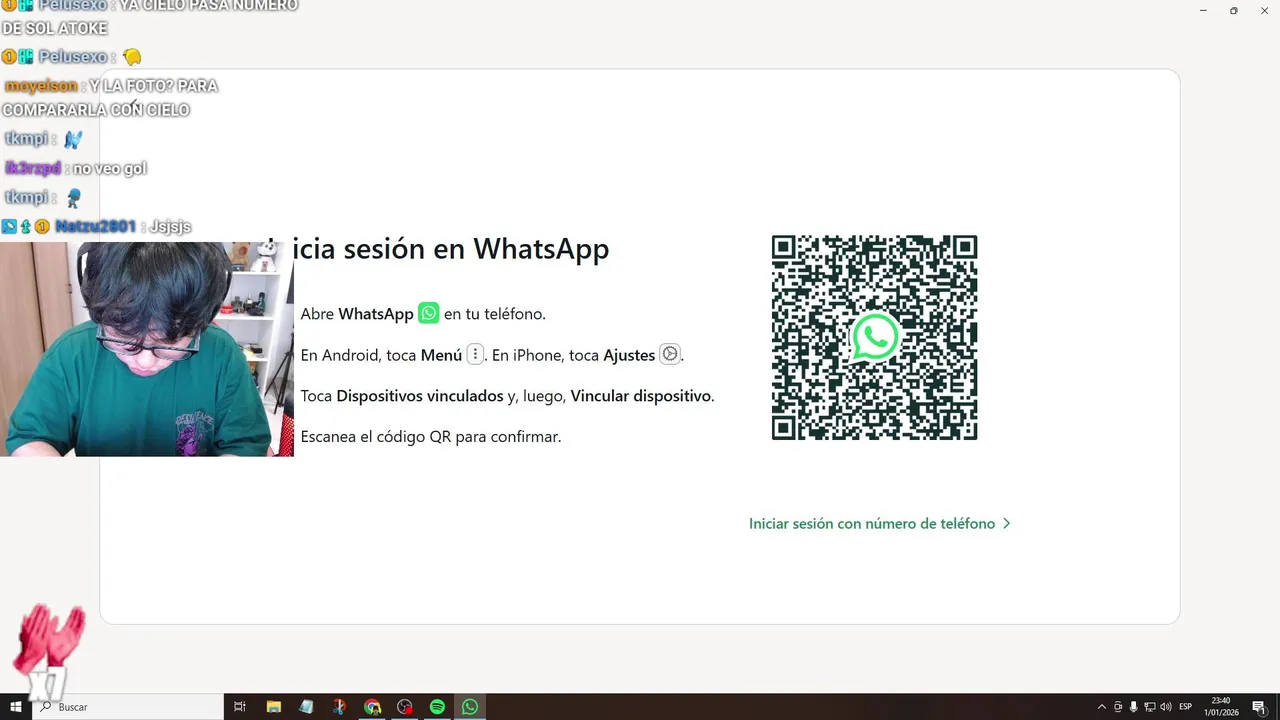Screen dimensions: 1280x720
Task: Change ESP input language
Action: coord(1186,707)
